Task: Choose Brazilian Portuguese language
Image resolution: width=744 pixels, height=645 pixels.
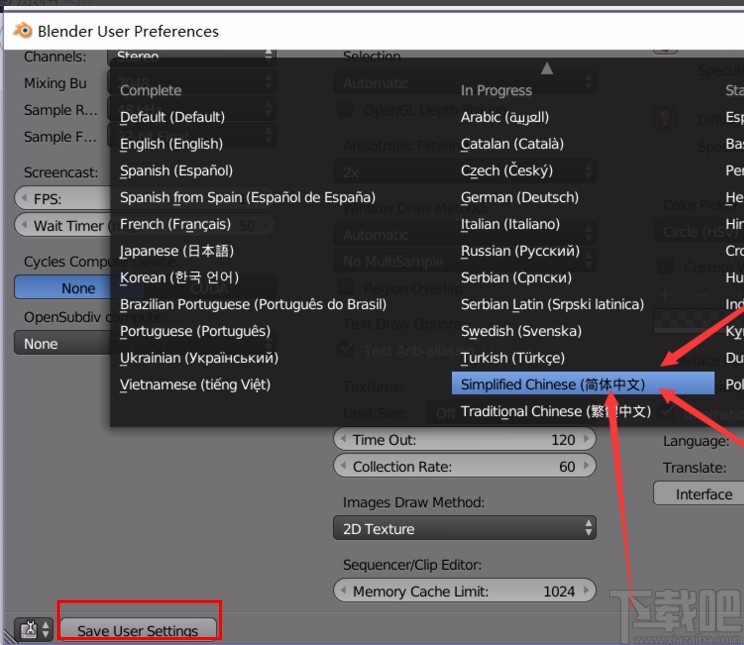Action: (253, 304)
